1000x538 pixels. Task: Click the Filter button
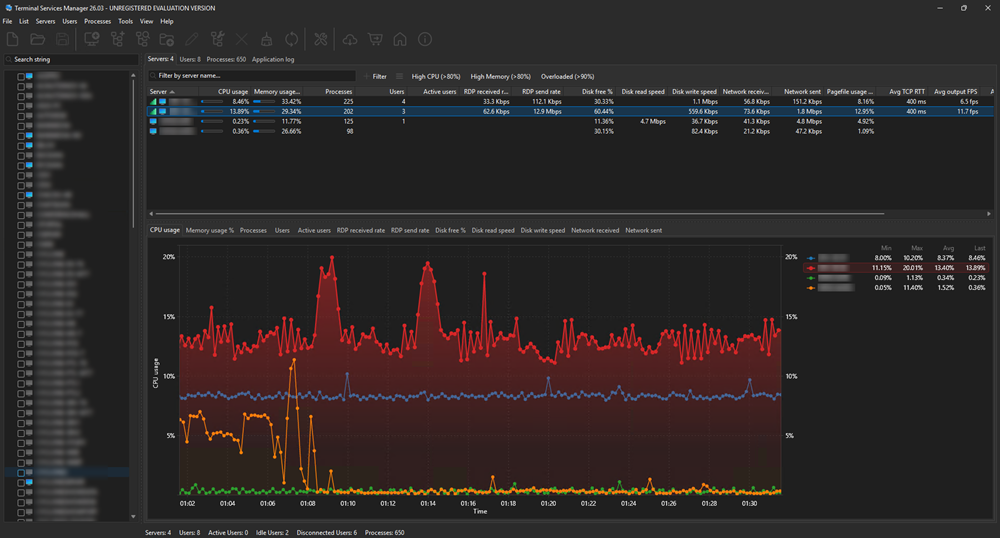point(375,76)
